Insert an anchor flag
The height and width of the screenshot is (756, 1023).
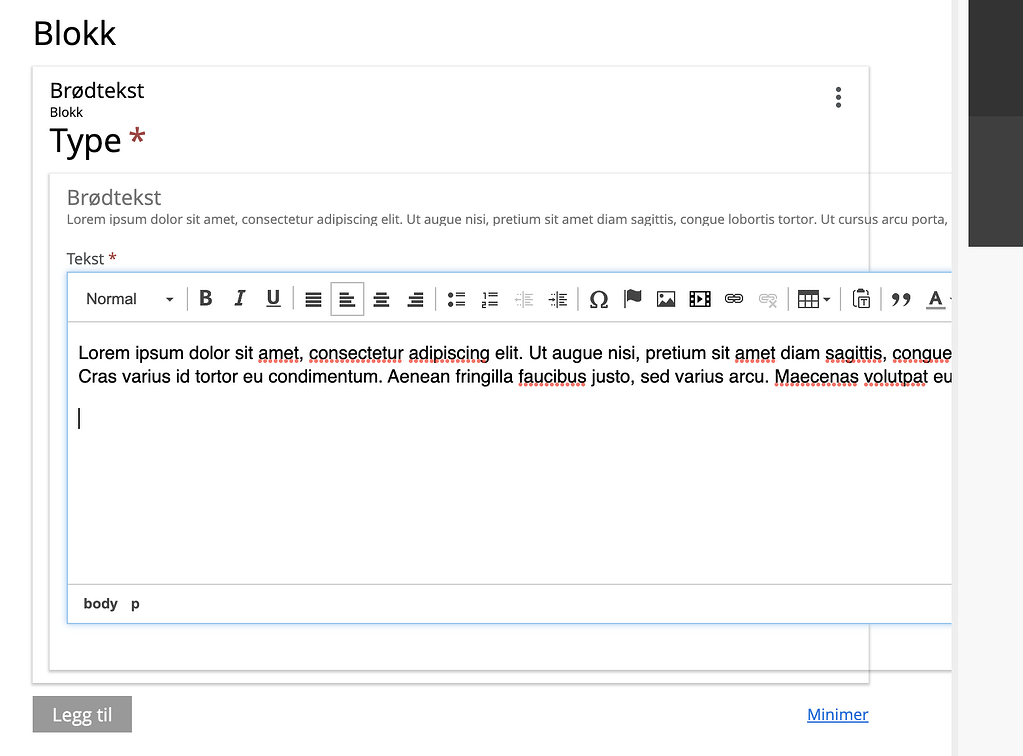pos(632,298)
